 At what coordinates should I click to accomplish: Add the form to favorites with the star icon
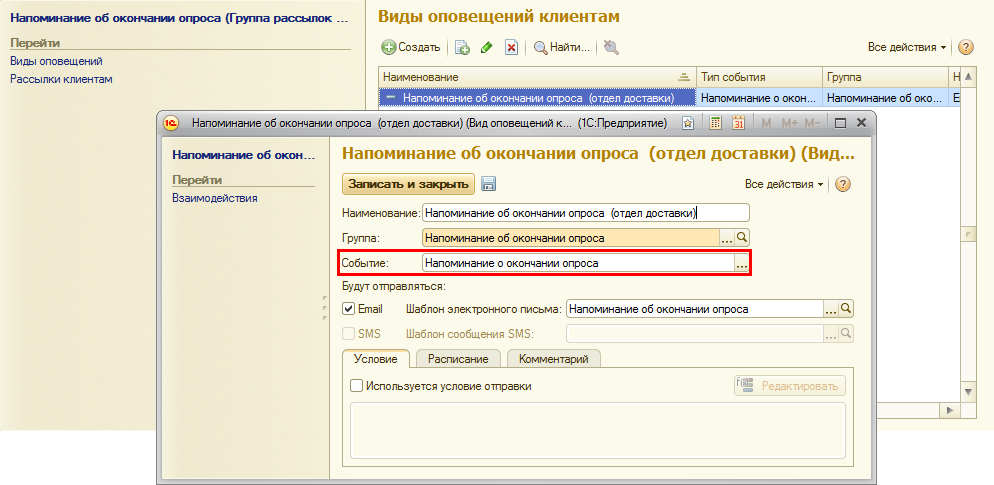(x=688, y=123)
